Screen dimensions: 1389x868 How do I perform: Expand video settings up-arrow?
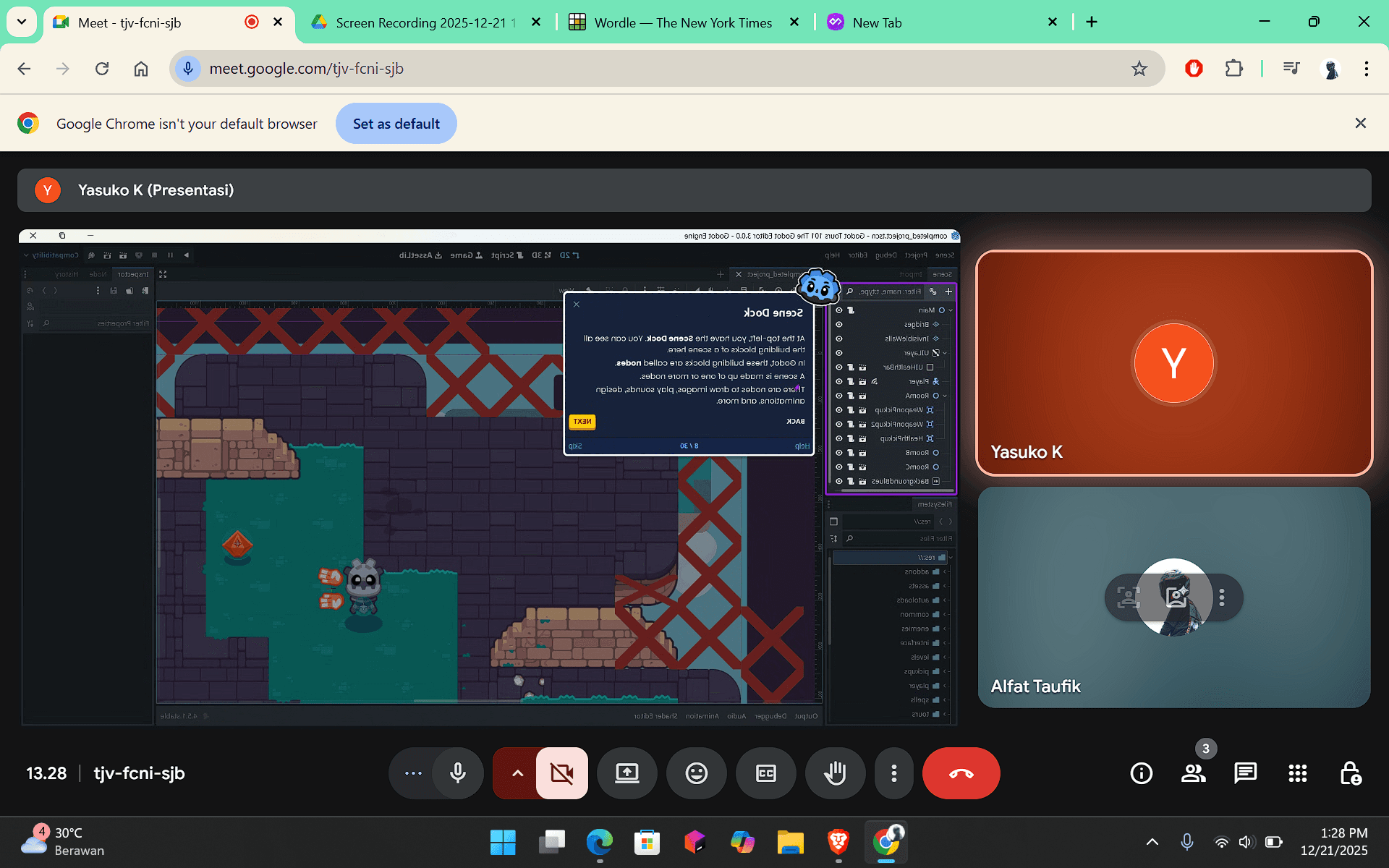pos(517,773)
